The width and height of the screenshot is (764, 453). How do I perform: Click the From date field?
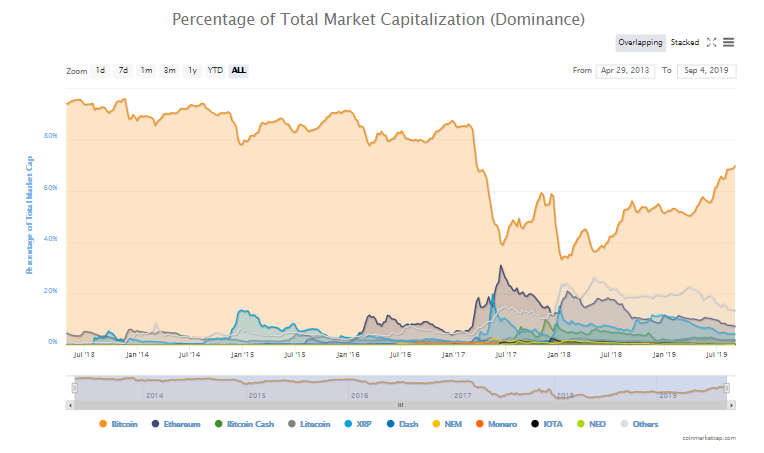(624, 71)
